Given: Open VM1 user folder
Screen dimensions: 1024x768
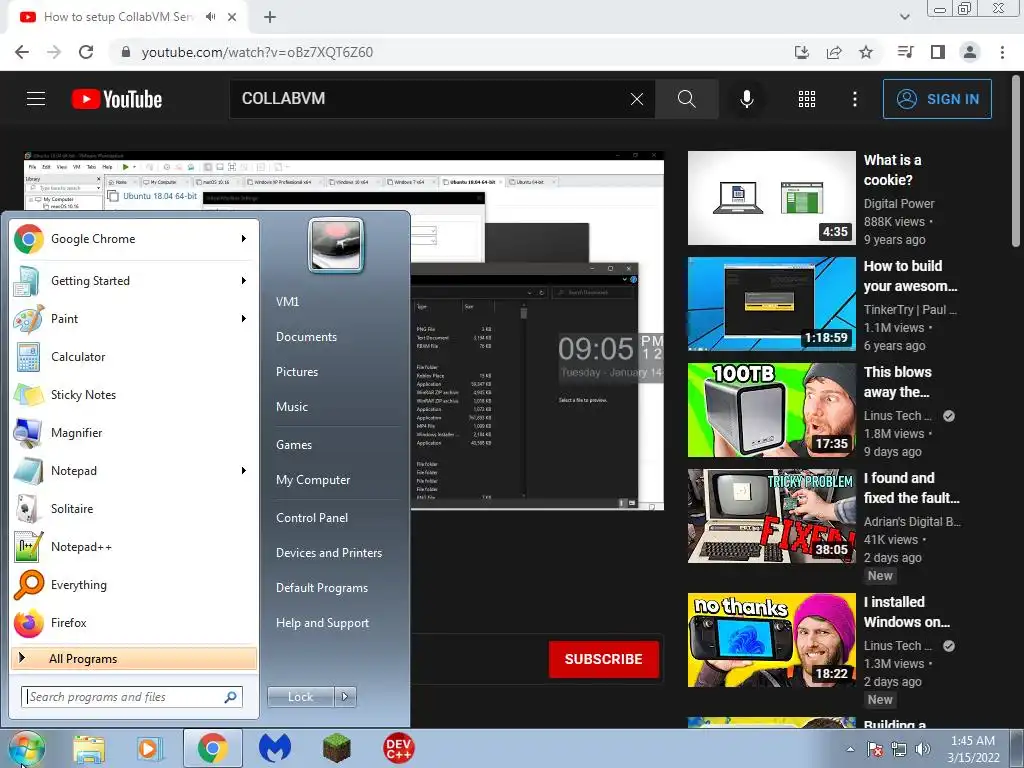Looking at the screenshot, I should point(287,302).
